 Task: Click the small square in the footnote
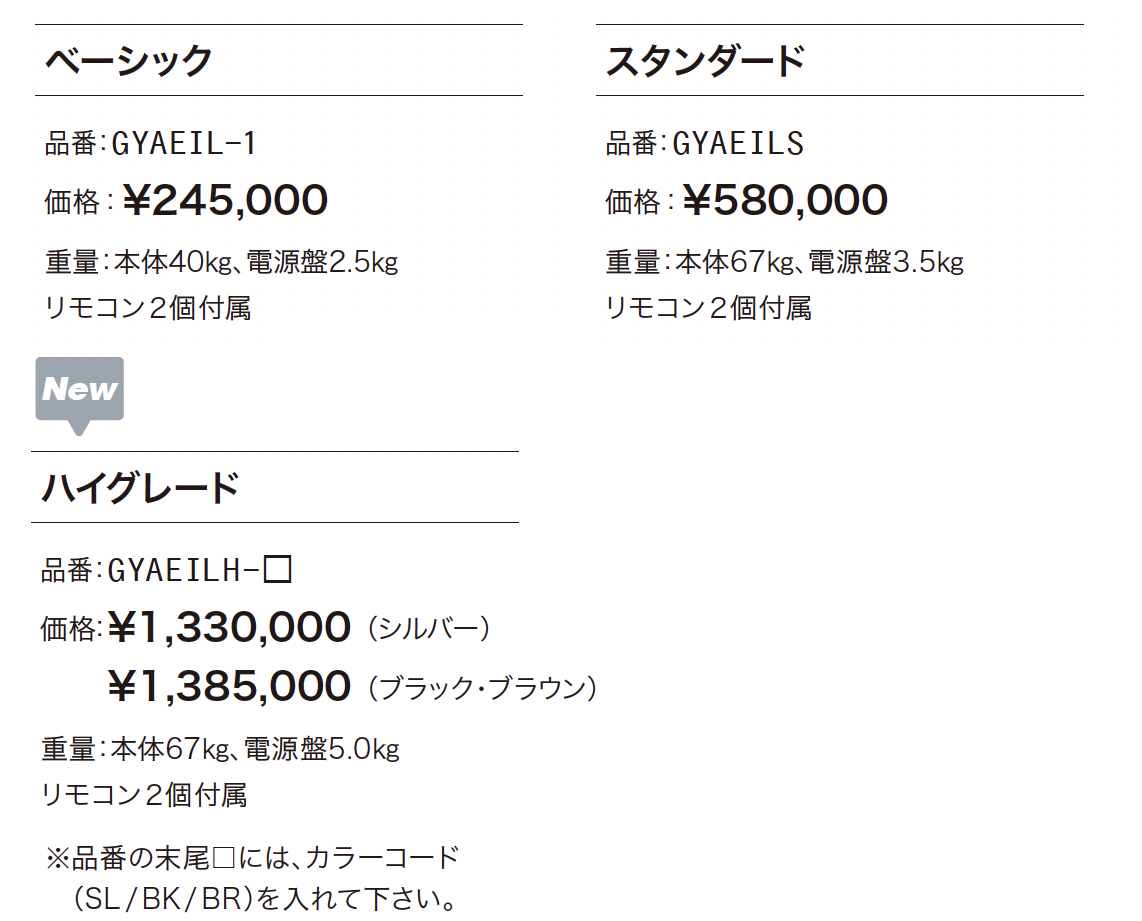(223, 858)
